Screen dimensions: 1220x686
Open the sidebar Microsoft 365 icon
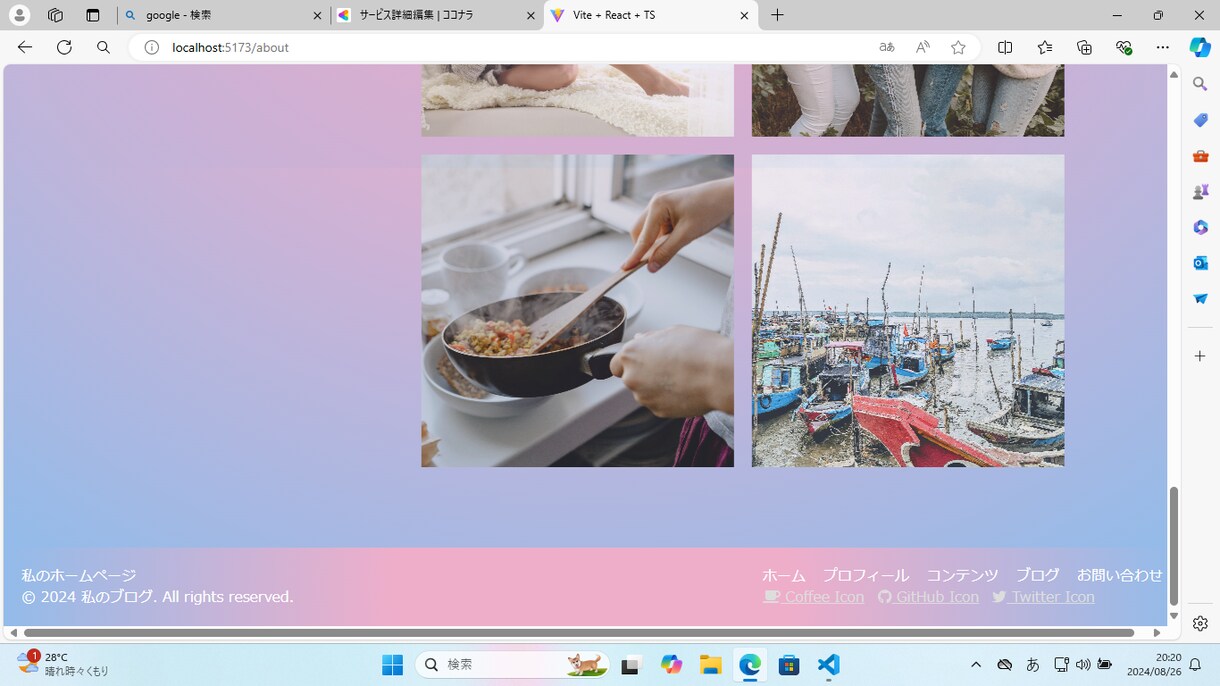tap(1200, 227)
